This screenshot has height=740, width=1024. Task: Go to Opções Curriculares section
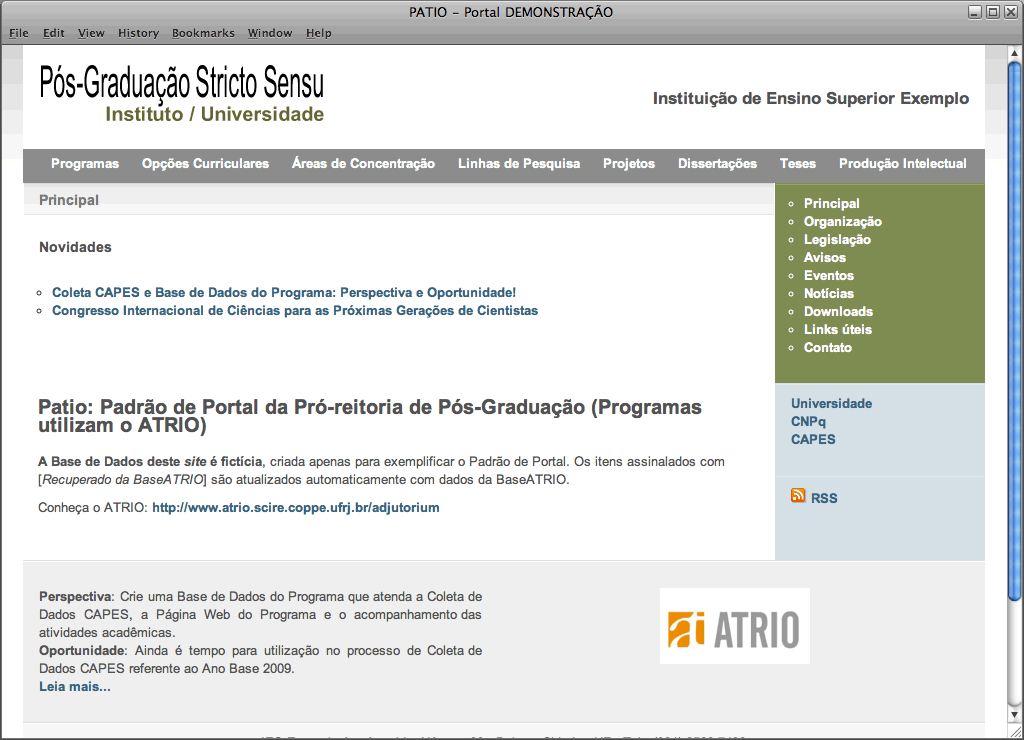[x=205, y=164]
